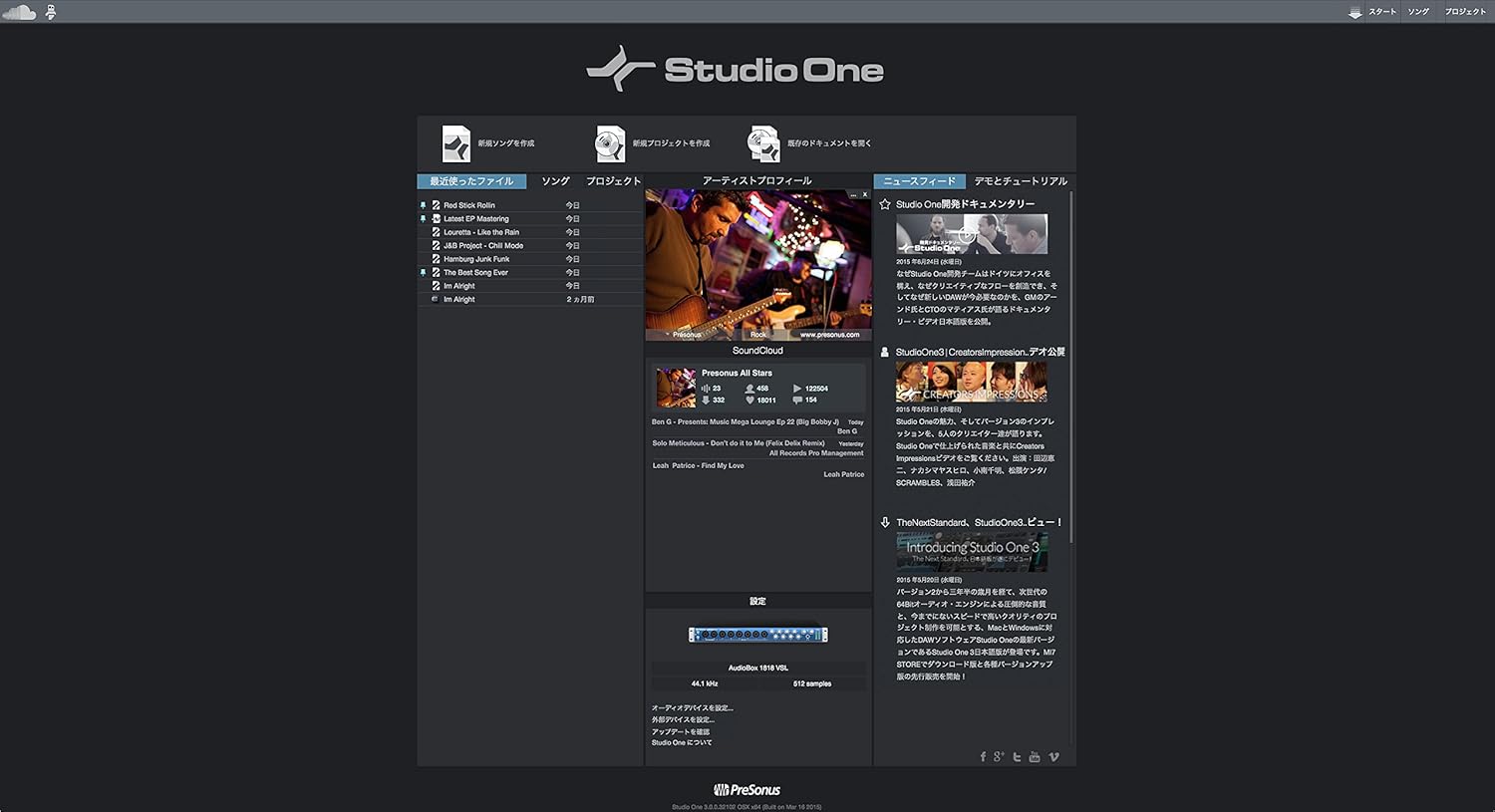1495x812 pixels.
Task: Click the SoundCloud comments bubble icon
Action: 796,400
